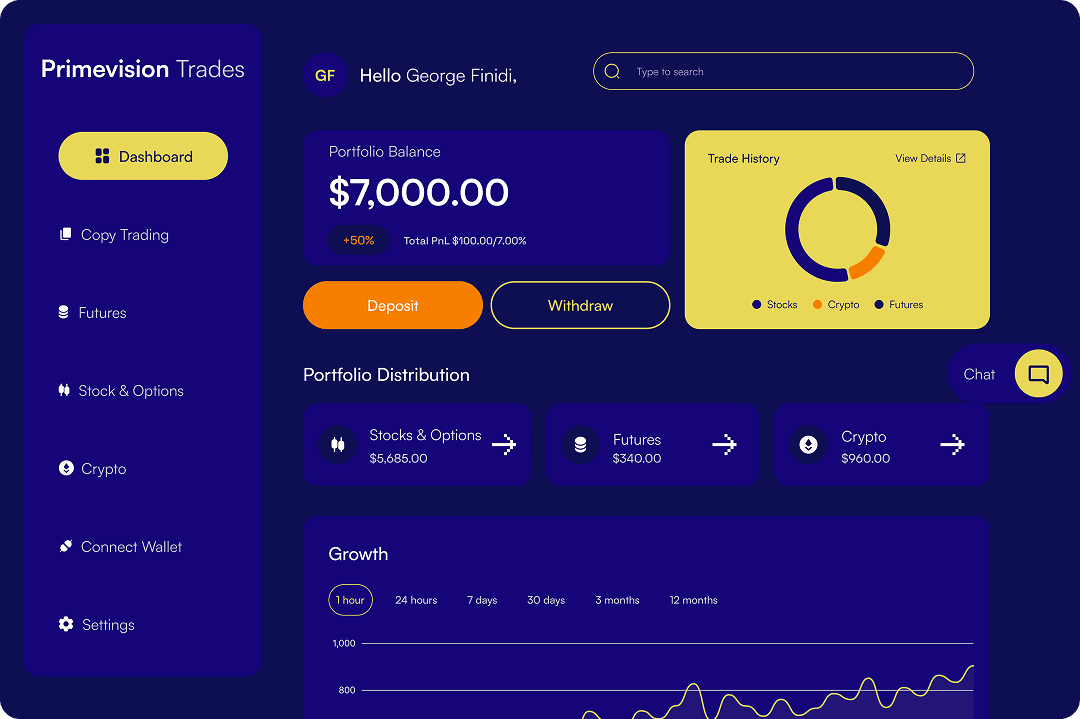Screen dimensions: 1080x719
Task: Click the Dashboard grid icon
Action: pos(103,156)
